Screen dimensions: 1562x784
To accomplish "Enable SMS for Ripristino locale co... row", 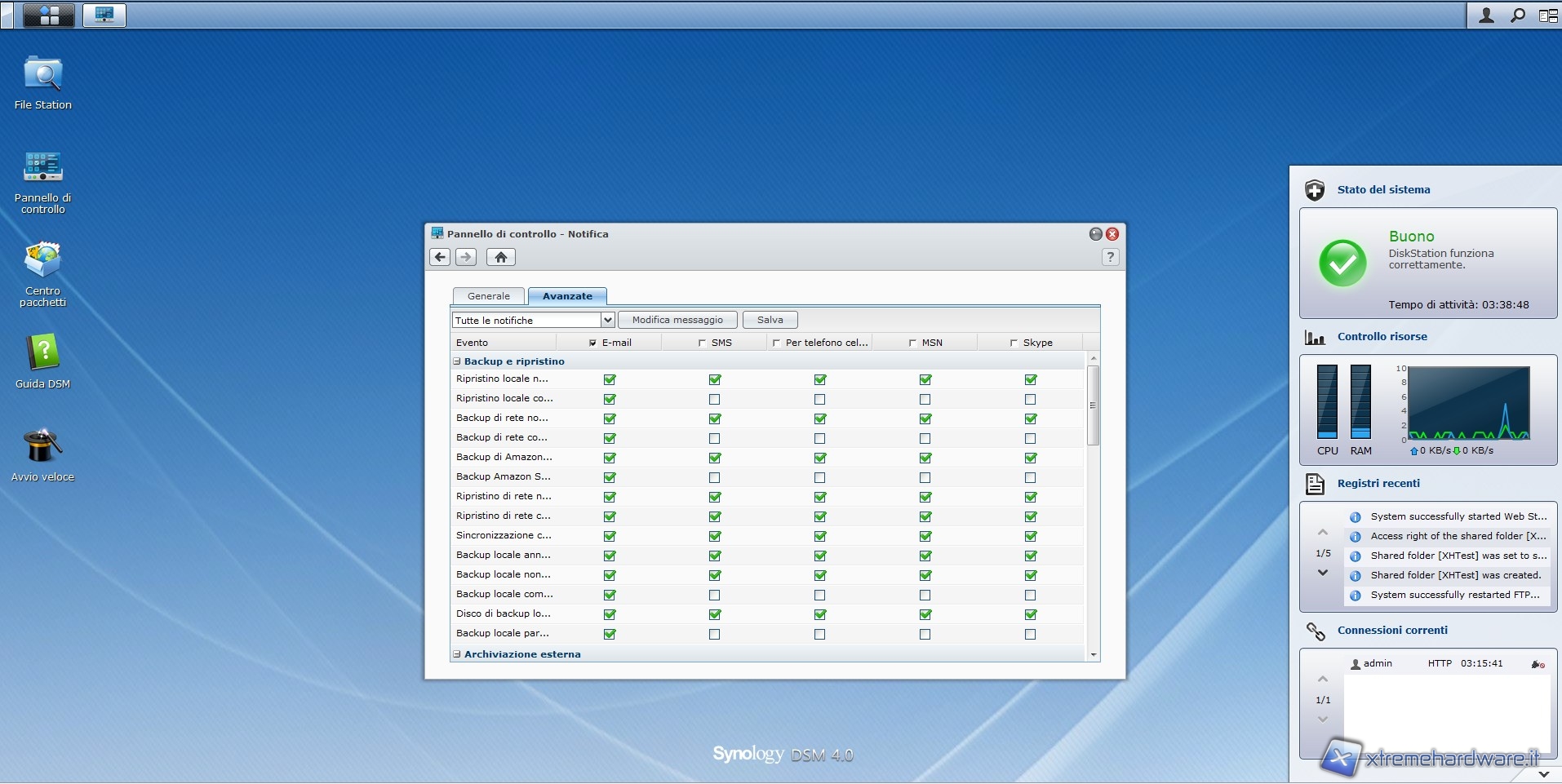I will pyautogui.click(x=715, y=399).
